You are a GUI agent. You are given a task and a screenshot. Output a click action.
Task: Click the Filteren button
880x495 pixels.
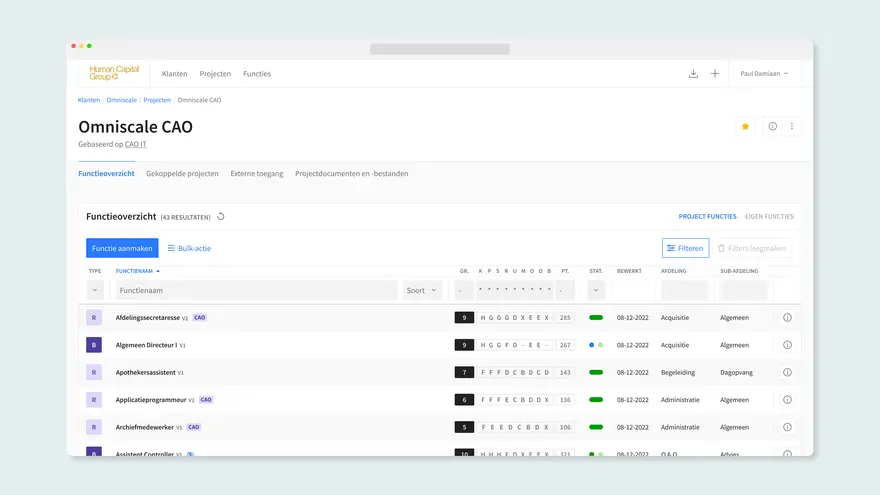point(685,248)
